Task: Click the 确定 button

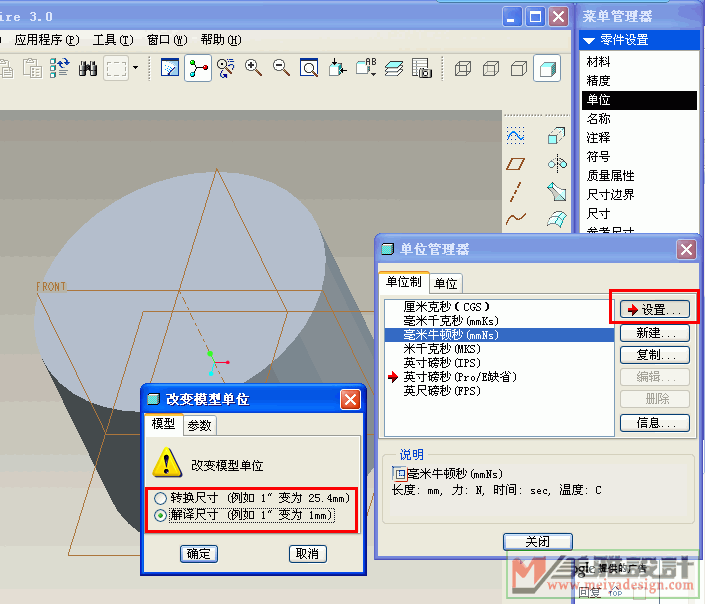Action: (x=199, y=553)
